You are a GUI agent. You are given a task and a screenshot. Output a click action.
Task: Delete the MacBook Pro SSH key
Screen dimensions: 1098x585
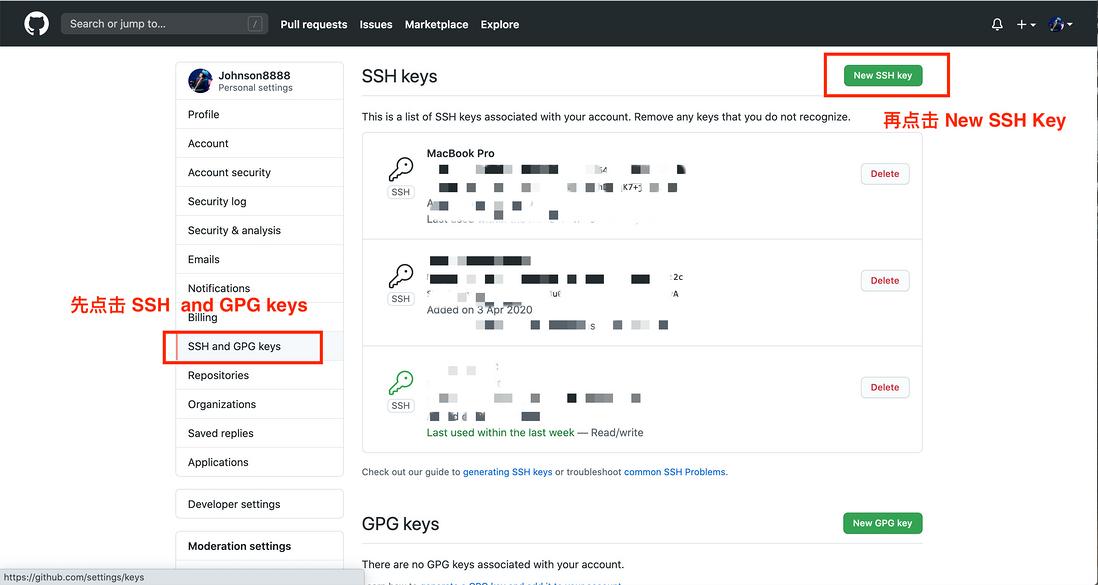(884, 174)
